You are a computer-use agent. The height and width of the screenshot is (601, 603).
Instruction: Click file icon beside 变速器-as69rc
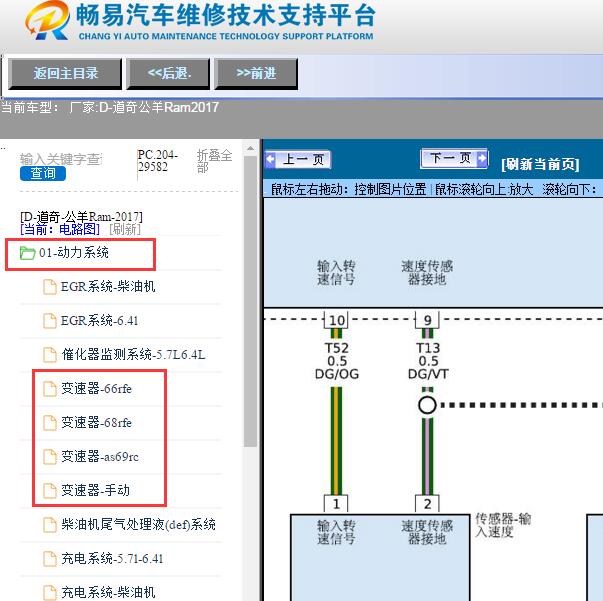(x=50, y=457)
